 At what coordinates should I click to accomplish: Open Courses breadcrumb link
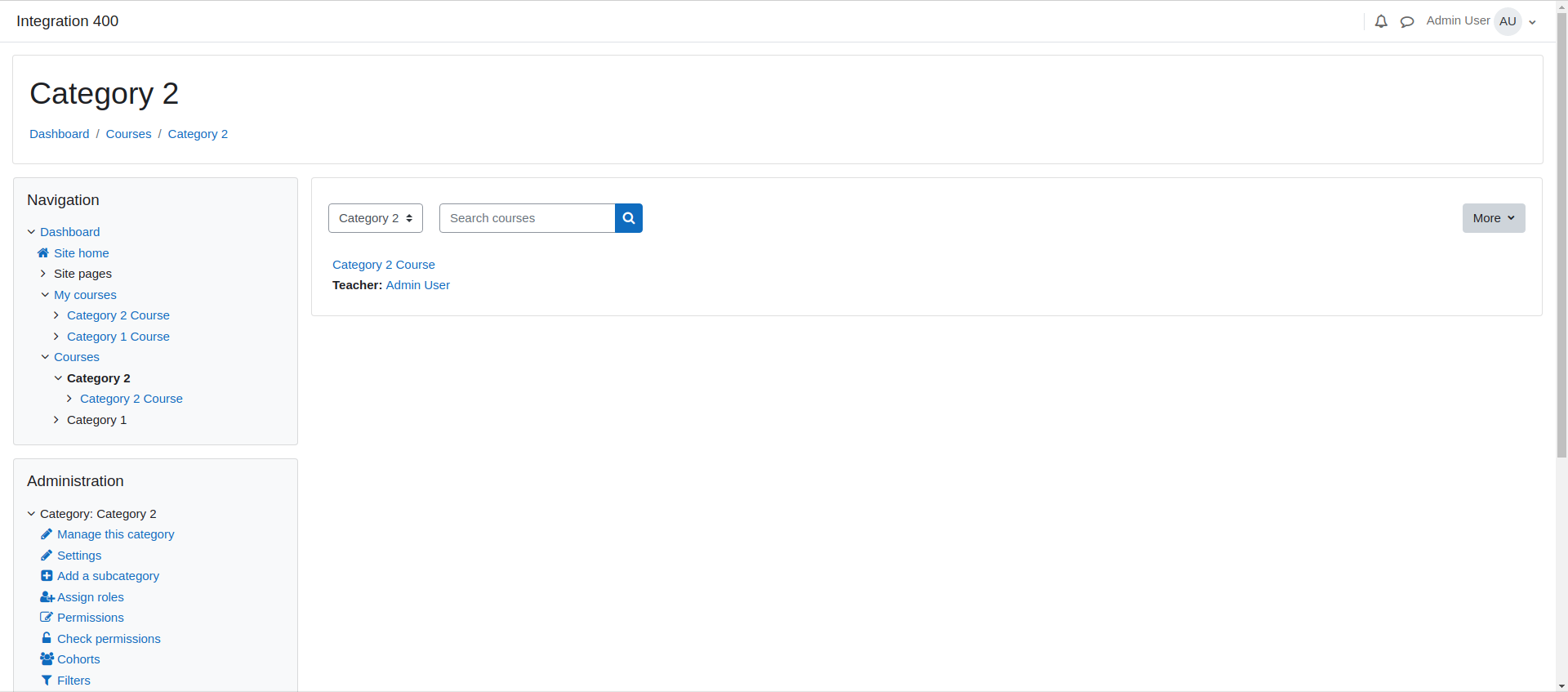coord(128,134)
